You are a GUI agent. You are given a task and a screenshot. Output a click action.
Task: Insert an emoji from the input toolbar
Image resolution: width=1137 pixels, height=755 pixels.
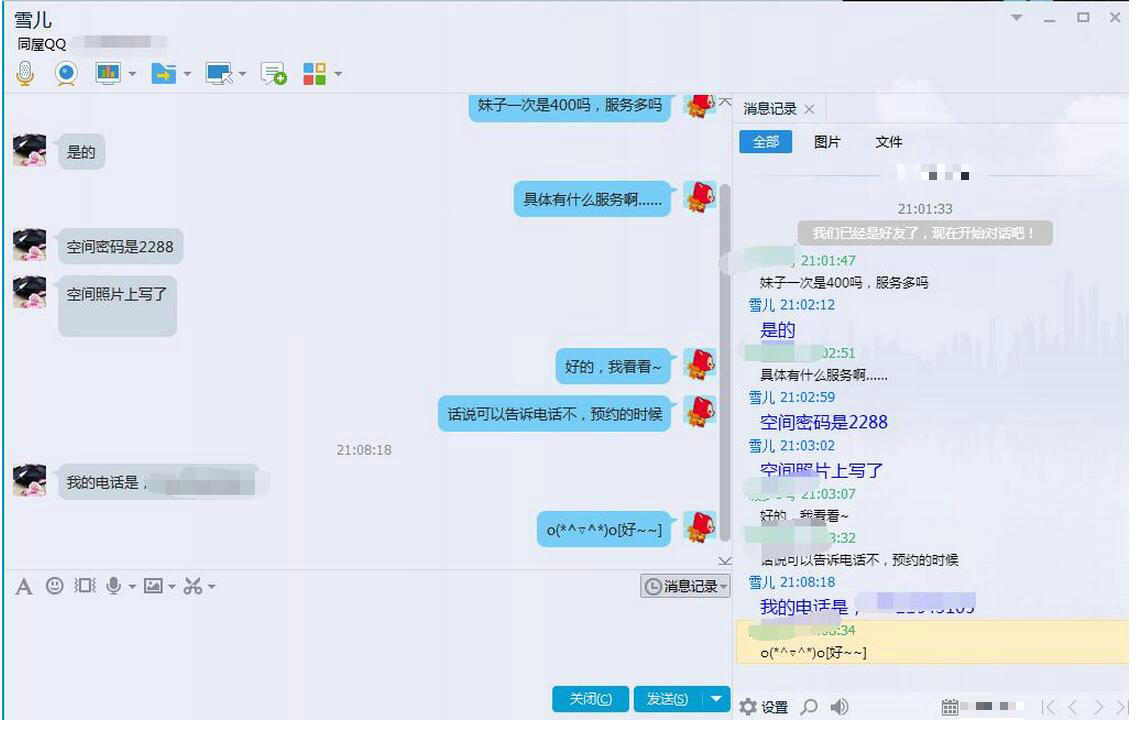[x=55, y=587]
